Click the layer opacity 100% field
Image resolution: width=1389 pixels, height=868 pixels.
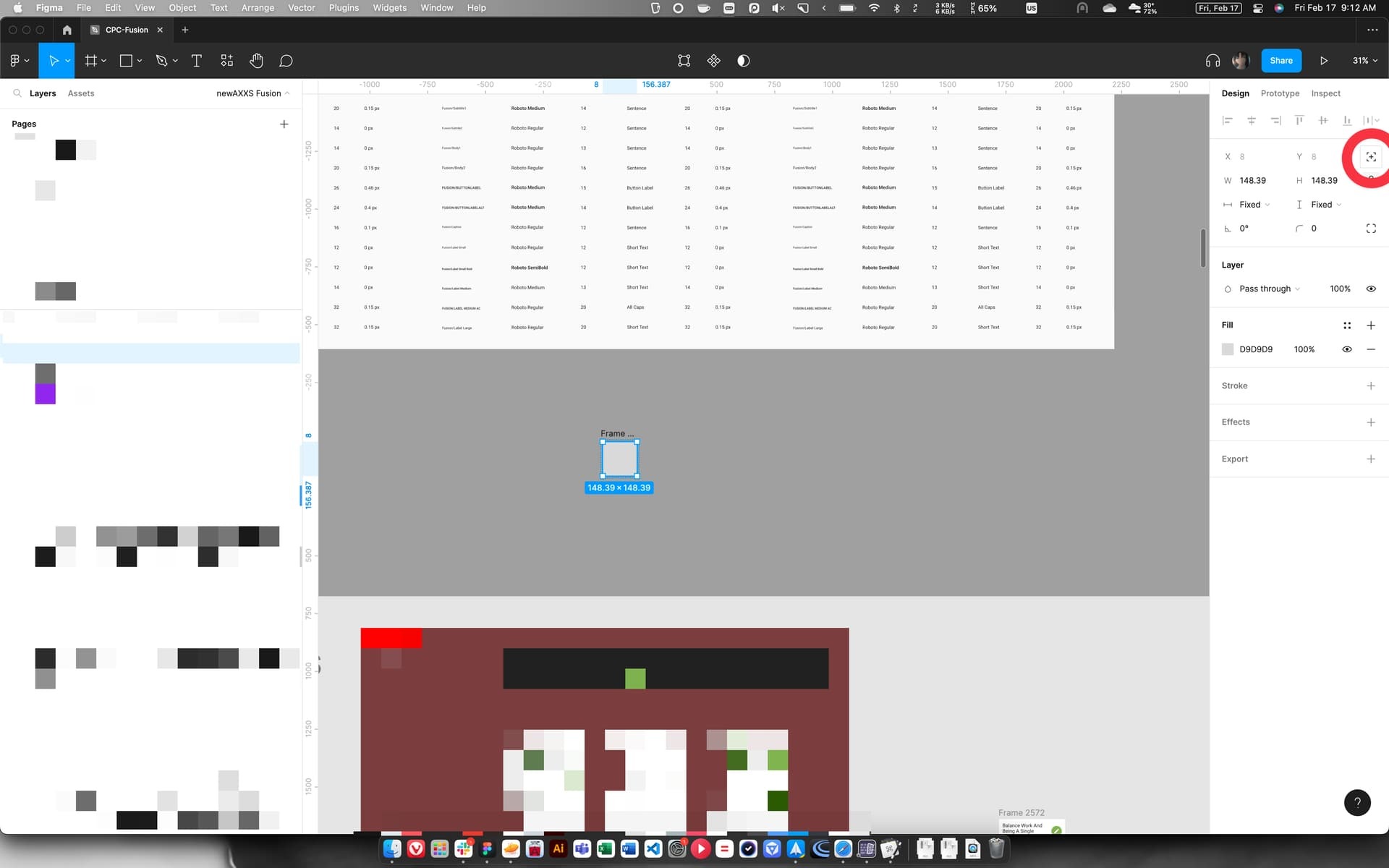[x=1340, y=289]
